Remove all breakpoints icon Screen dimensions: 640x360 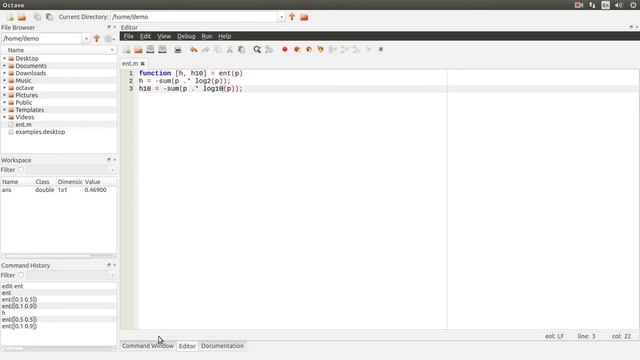pos(320,49)
